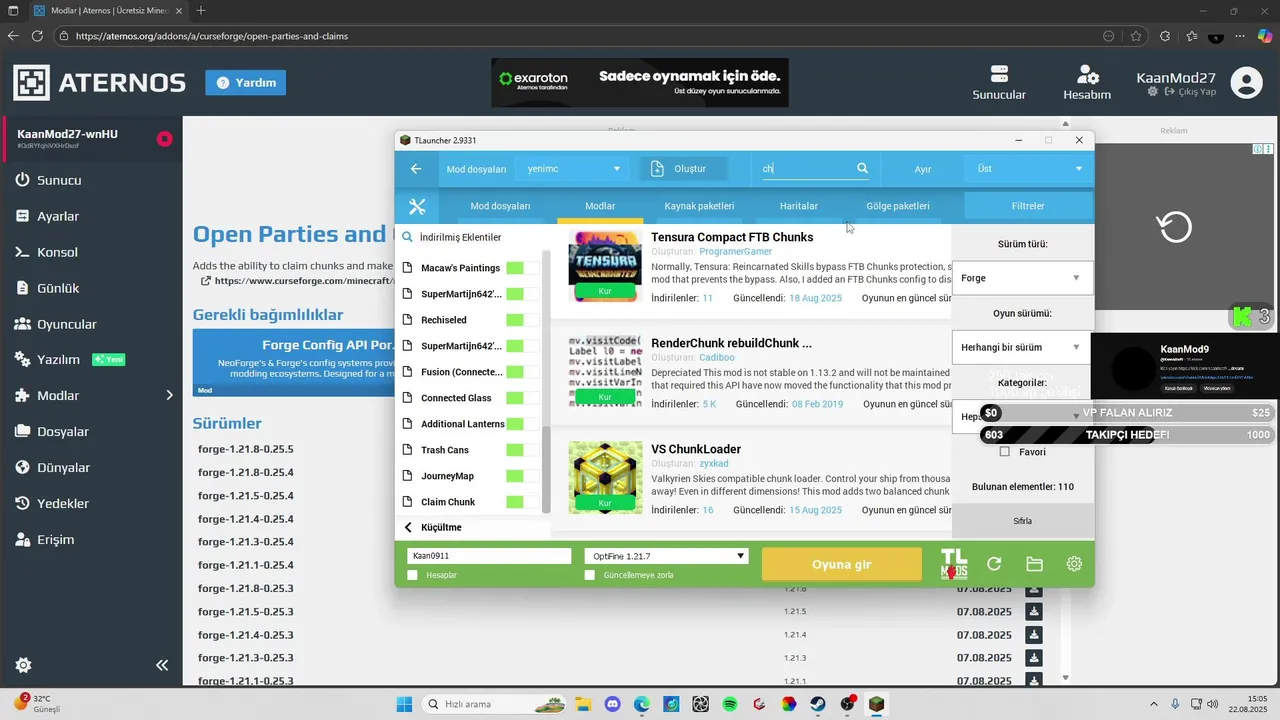Image resolution: width=1280 pixels, height=720 pixels.
Task: Switch to the Haritalar tab
Action: click(x=799, y=206)
